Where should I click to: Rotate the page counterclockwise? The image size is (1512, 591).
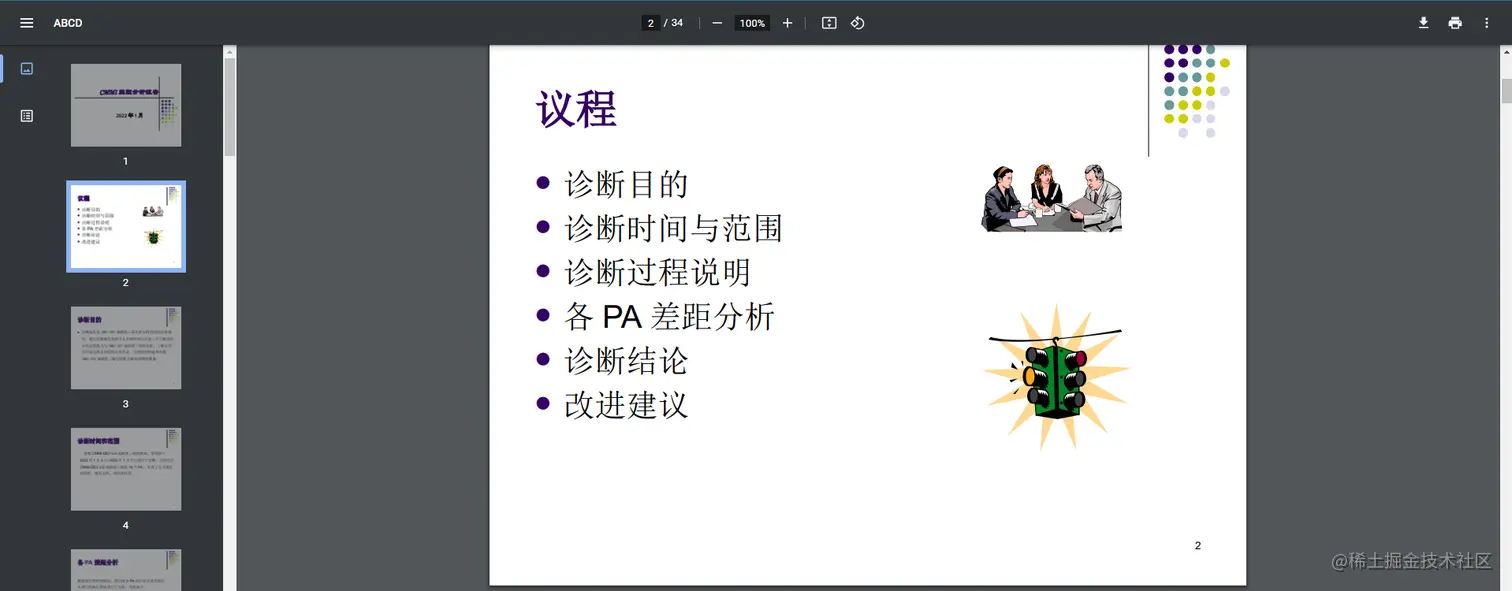[857, 22]
